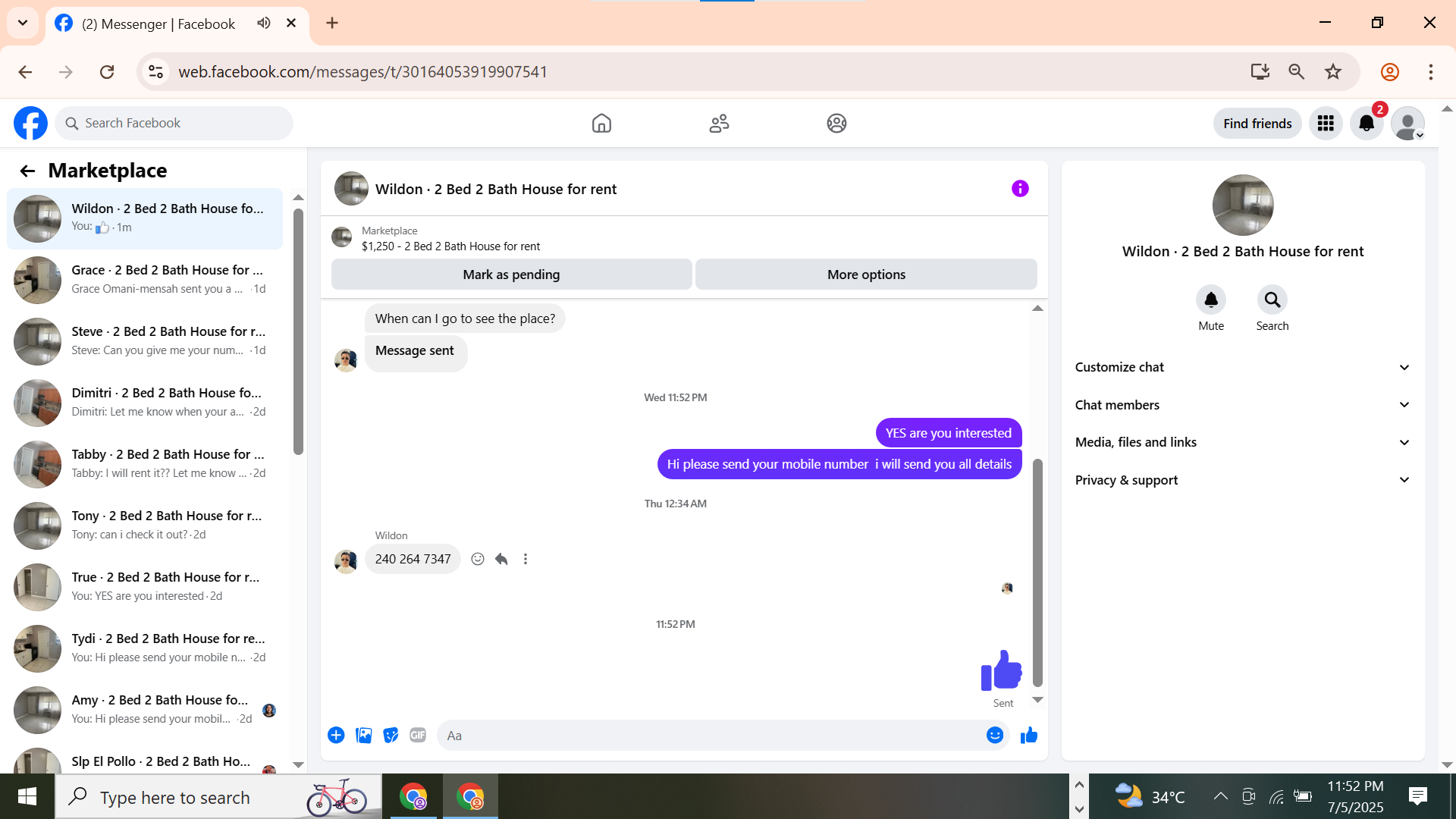
Task: Click Mark as pending button
Action: (x=511, y=275)
